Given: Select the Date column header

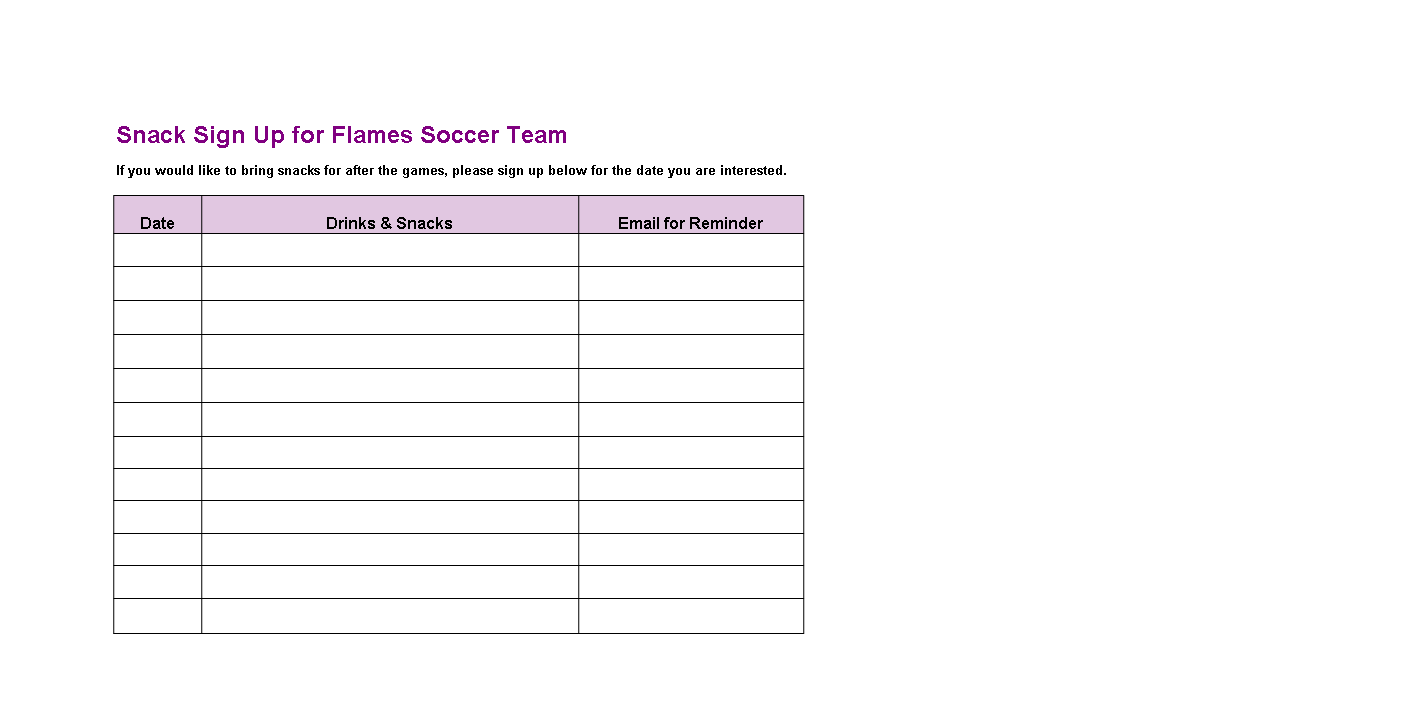Looking at the screenshot, I should 157,215.
